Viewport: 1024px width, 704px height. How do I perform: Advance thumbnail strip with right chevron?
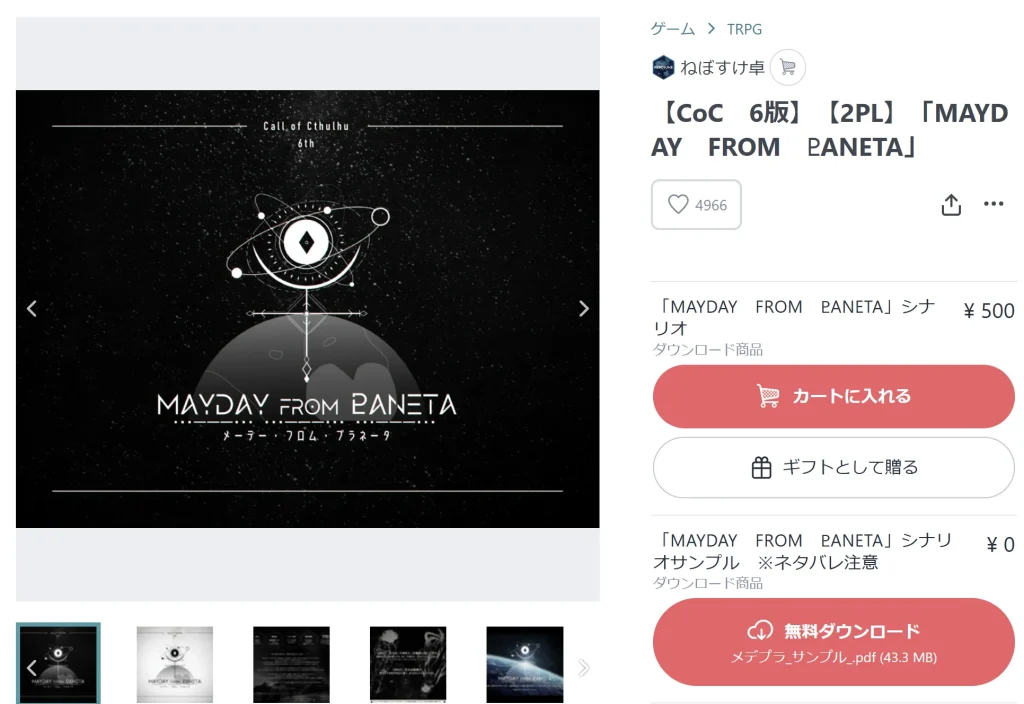click(584, 667)
